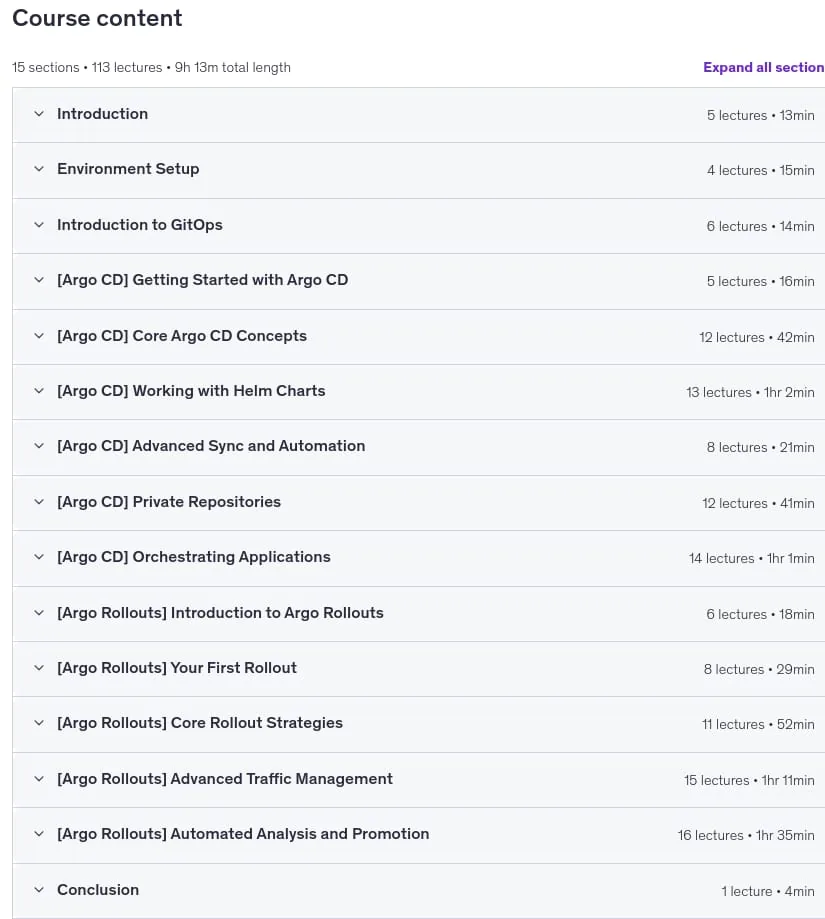The image size is (825, 919).
Task: Expand Core Argo CD Concepts chevron
Action: (x=39, y=336)
